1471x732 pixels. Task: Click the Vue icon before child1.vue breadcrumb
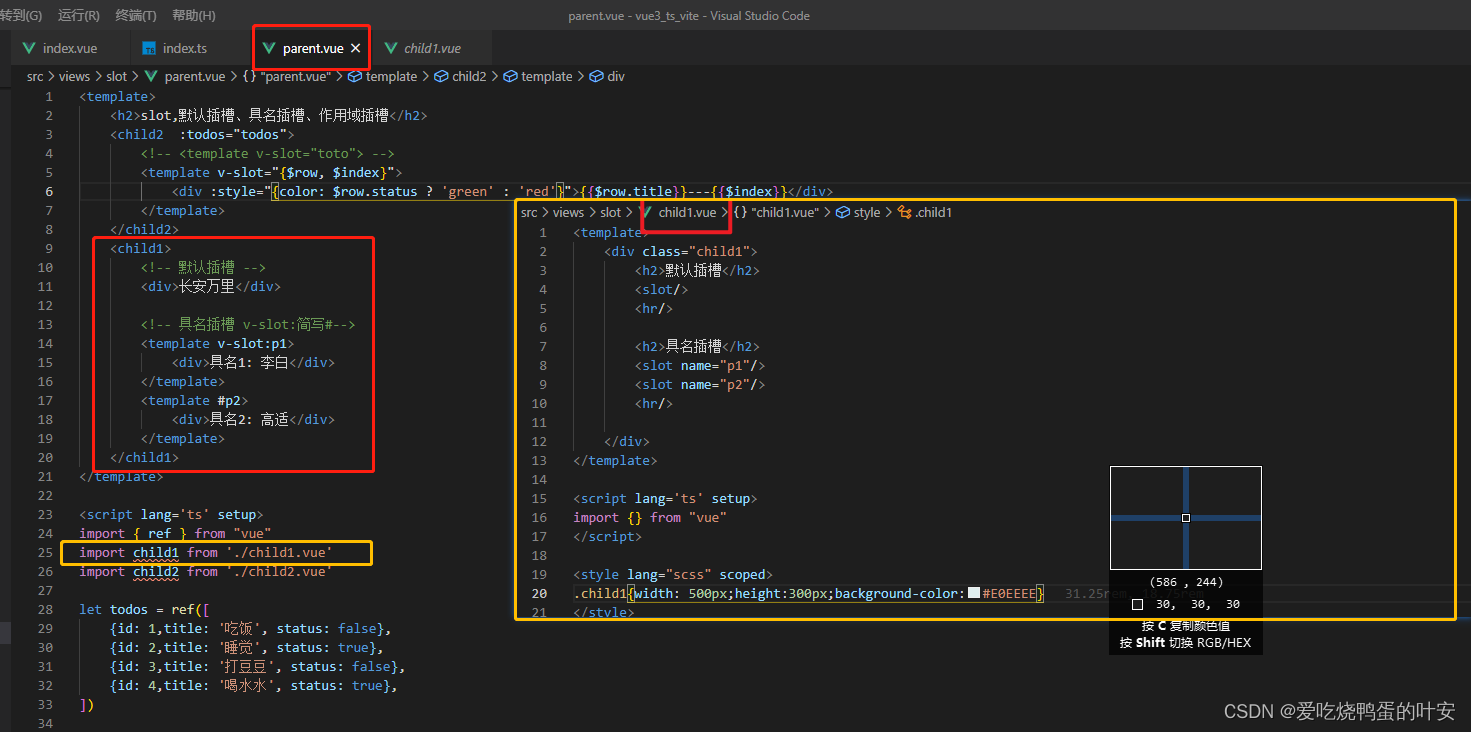[x=646, y=212]
